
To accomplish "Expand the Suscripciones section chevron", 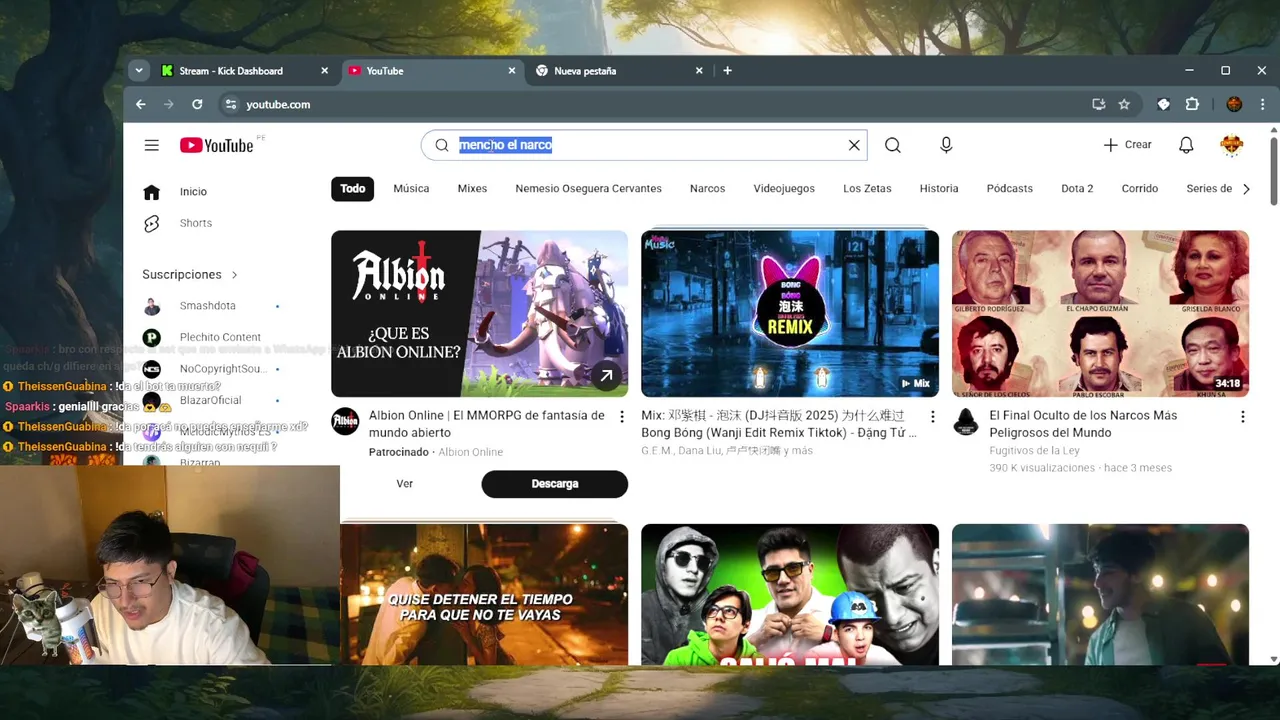I will 235,275.
